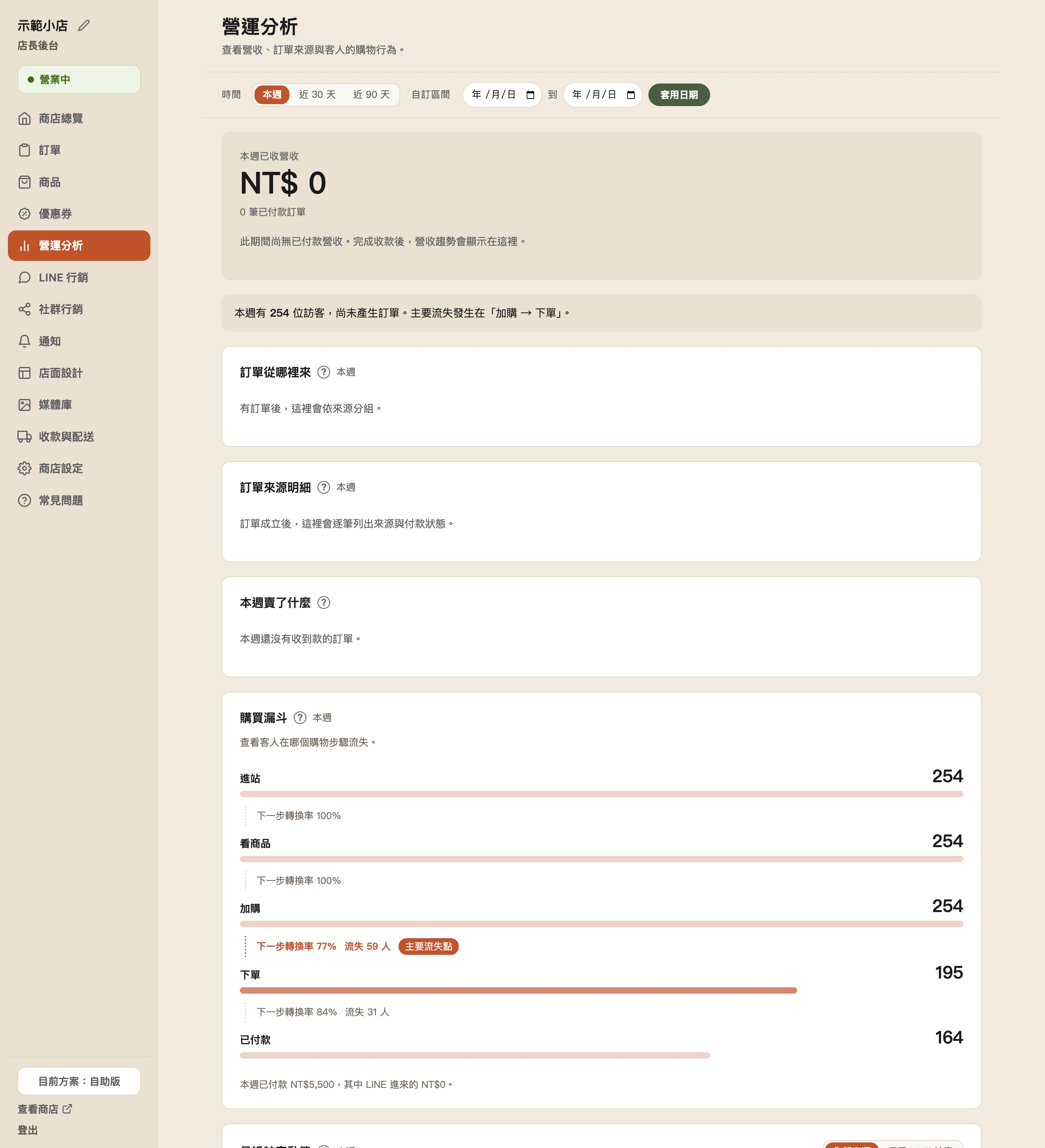The height and width of the screenshot is (1148, 1045).
Task: Click the 下單 funnel progress bar
Action: click(x=518, y=991)
